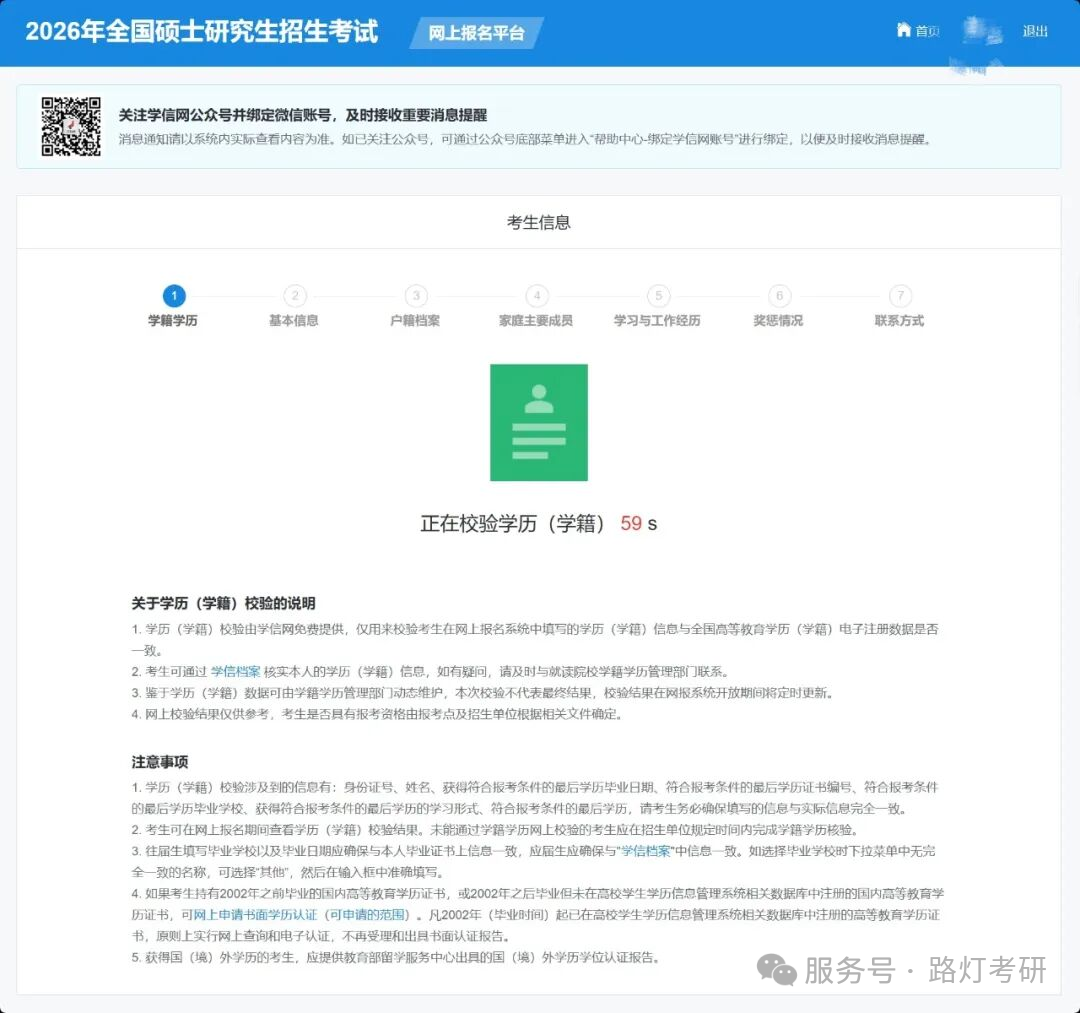Select step 7 circle 联系方式

[x=900, y=296]
